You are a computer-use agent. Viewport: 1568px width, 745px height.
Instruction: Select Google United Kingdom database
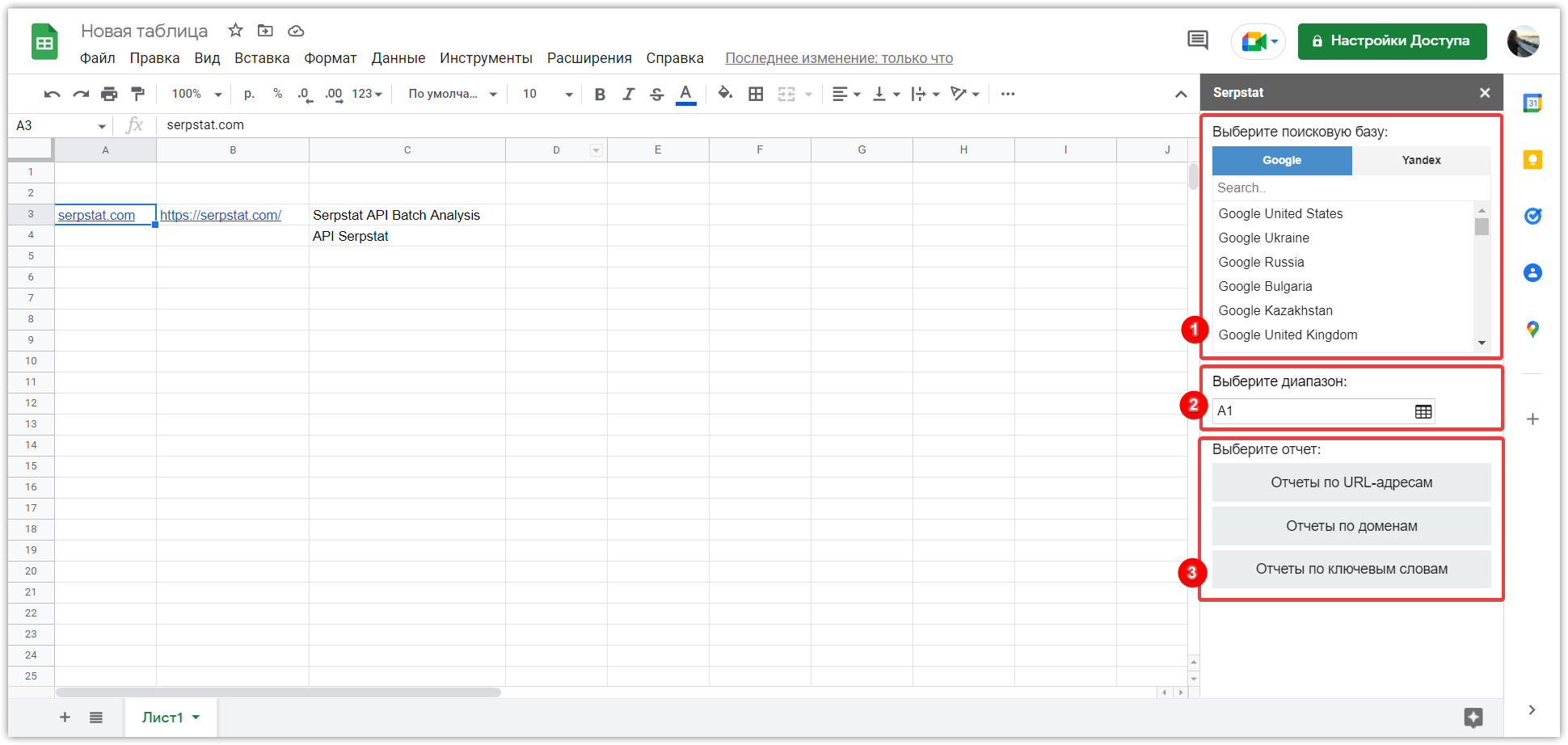[x=1288, y=335]
